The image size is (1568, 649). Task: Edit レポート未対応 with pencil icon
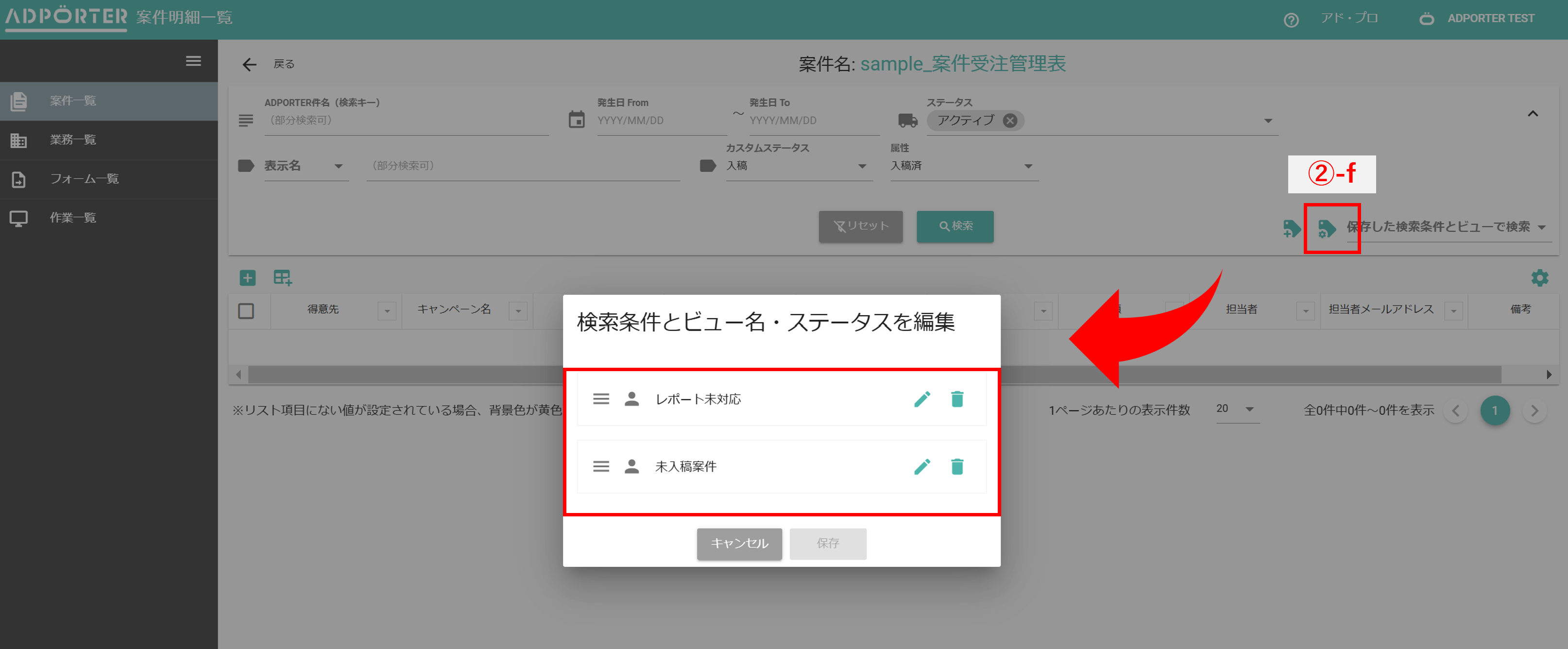(x=922, y=399)
